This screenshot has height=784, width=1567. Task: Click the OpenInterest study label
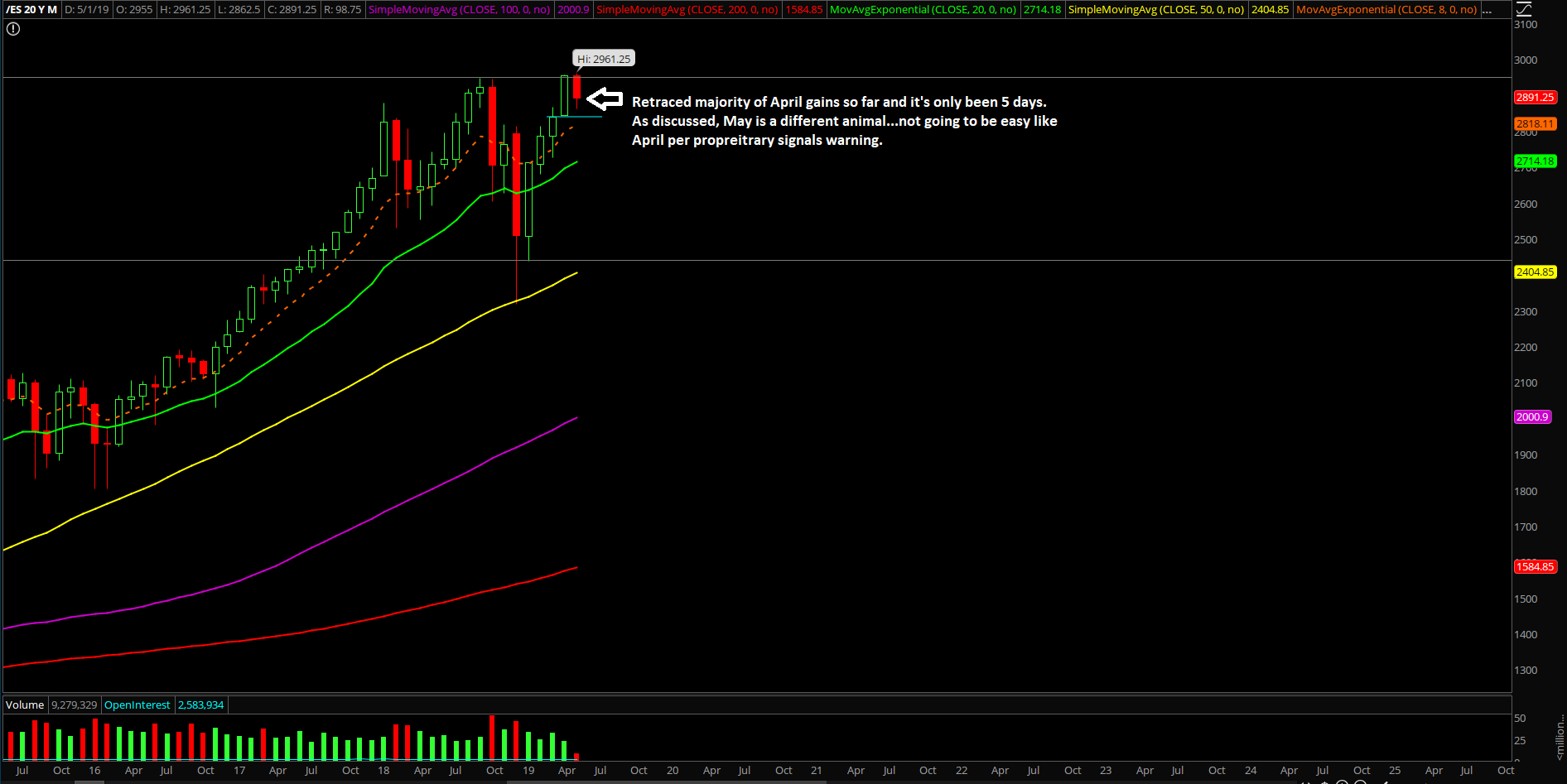coord(137,705)
